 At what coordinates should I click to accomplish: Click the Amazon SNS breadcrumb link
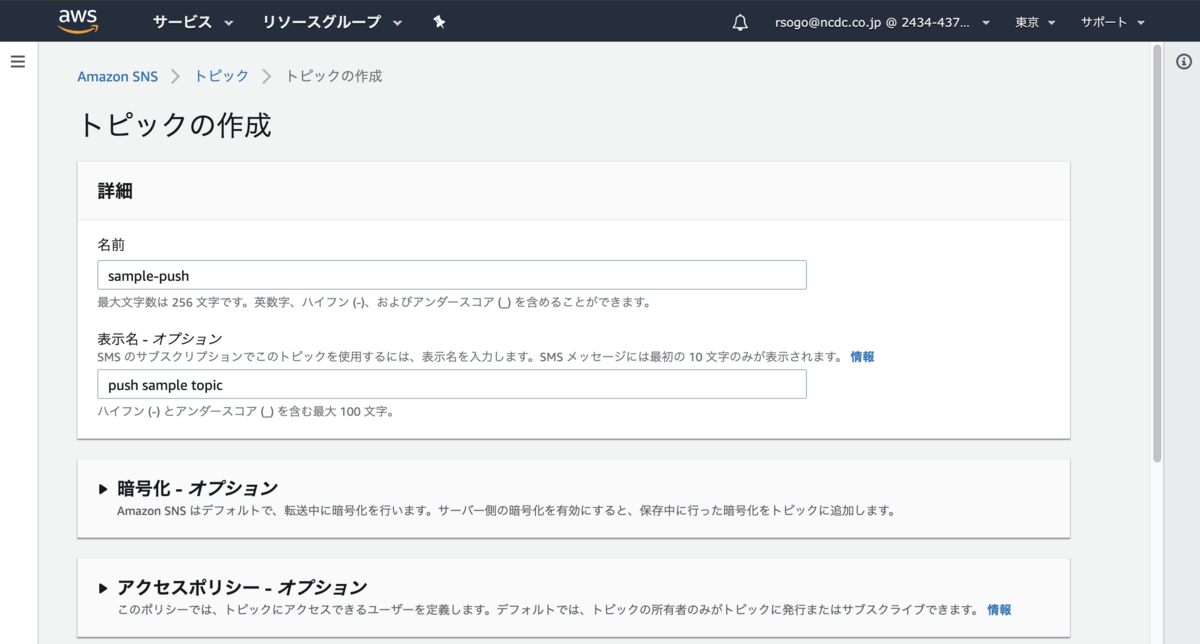[117, 75]
